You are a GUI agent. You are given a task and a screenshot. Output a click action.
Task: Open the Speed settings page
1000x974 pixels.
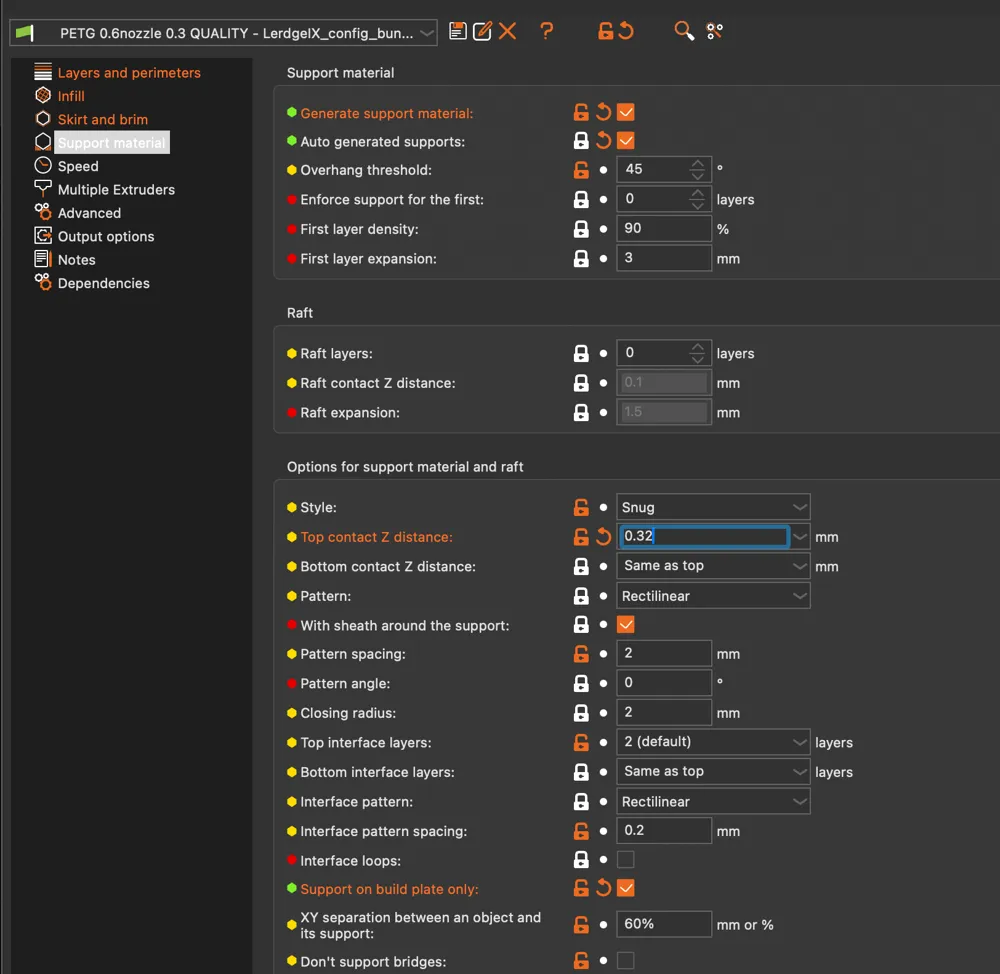click(78, 166)
